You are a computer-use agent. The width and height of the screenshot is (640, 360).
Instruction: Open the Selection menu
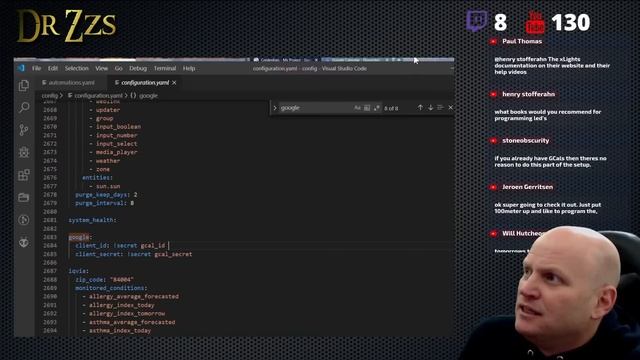click(76, 68)
